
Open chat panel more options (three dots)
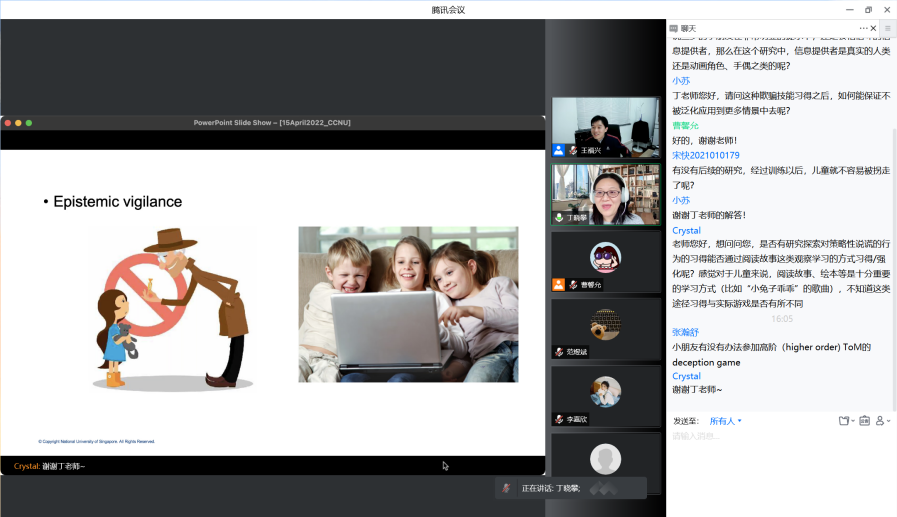(863, 28)
